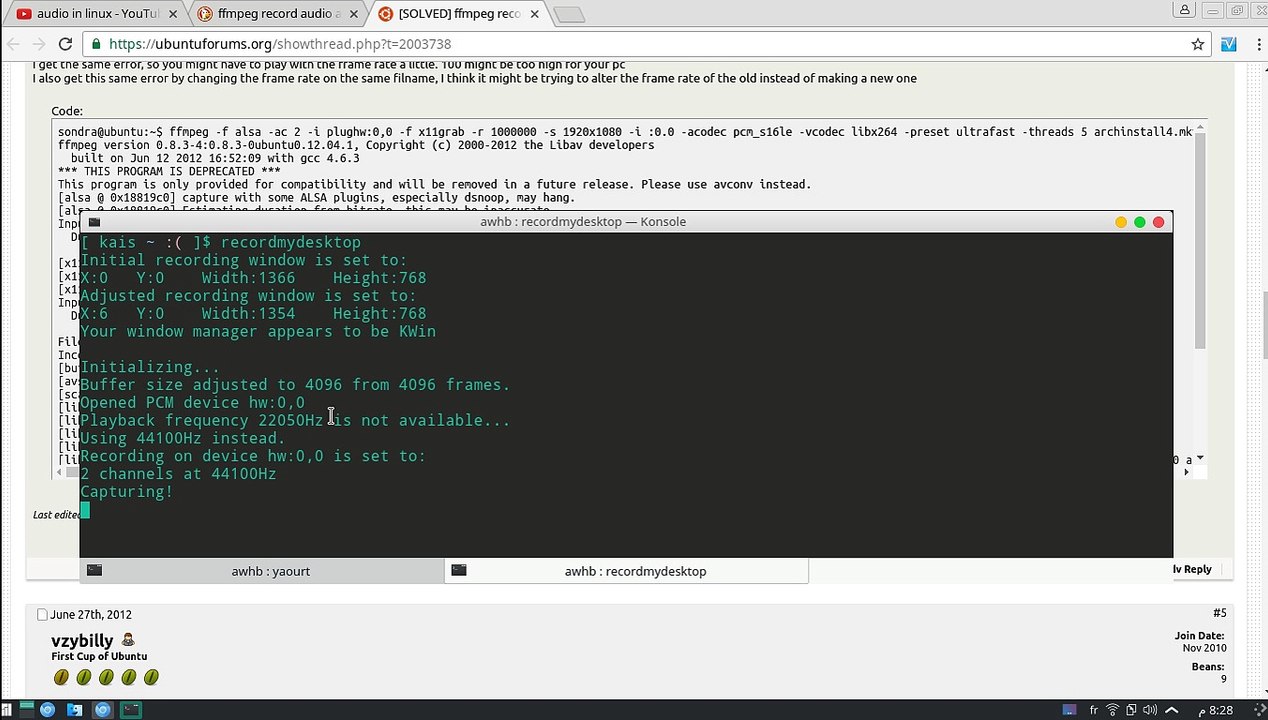Open the active Chromium taskbar entry
The width and height of the screenshot is (1268, 720).
coord(103,710)
